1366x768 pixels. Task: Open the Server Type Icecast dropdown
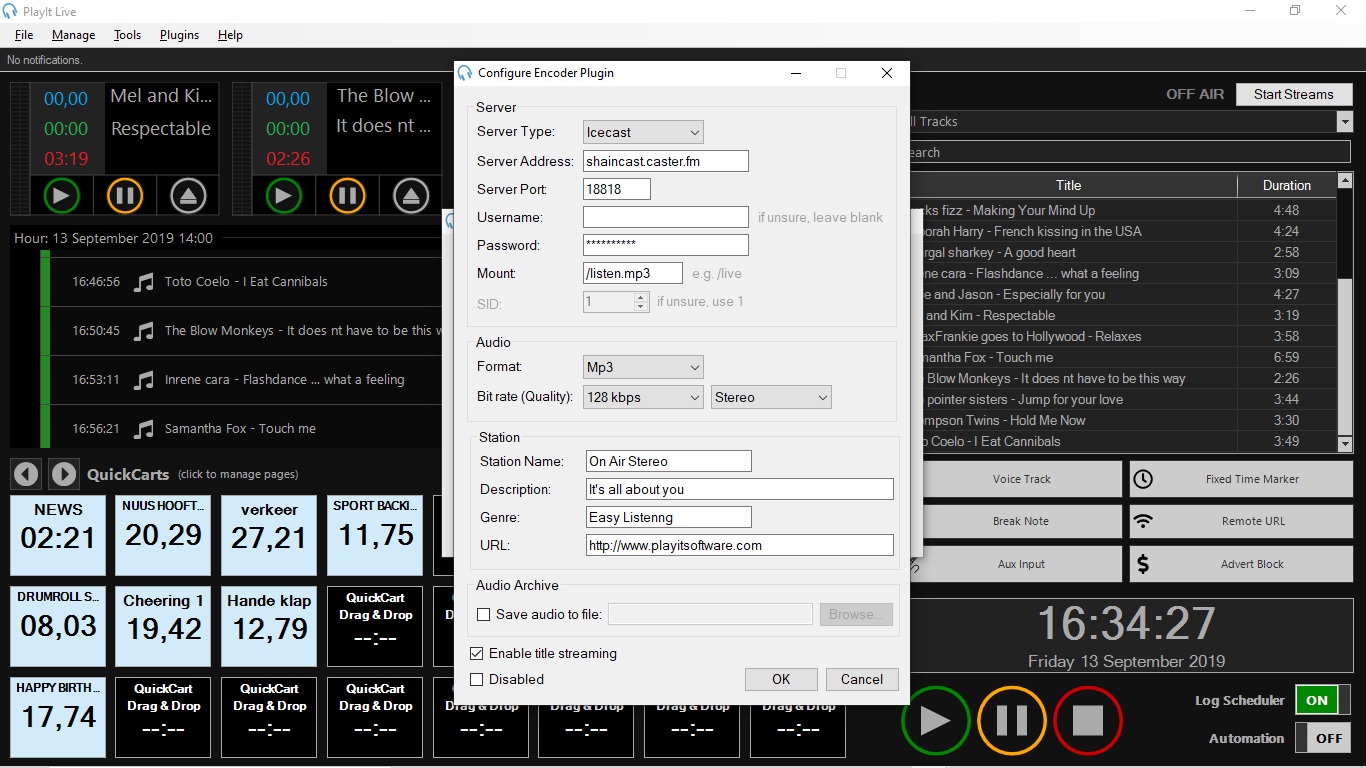643,132
